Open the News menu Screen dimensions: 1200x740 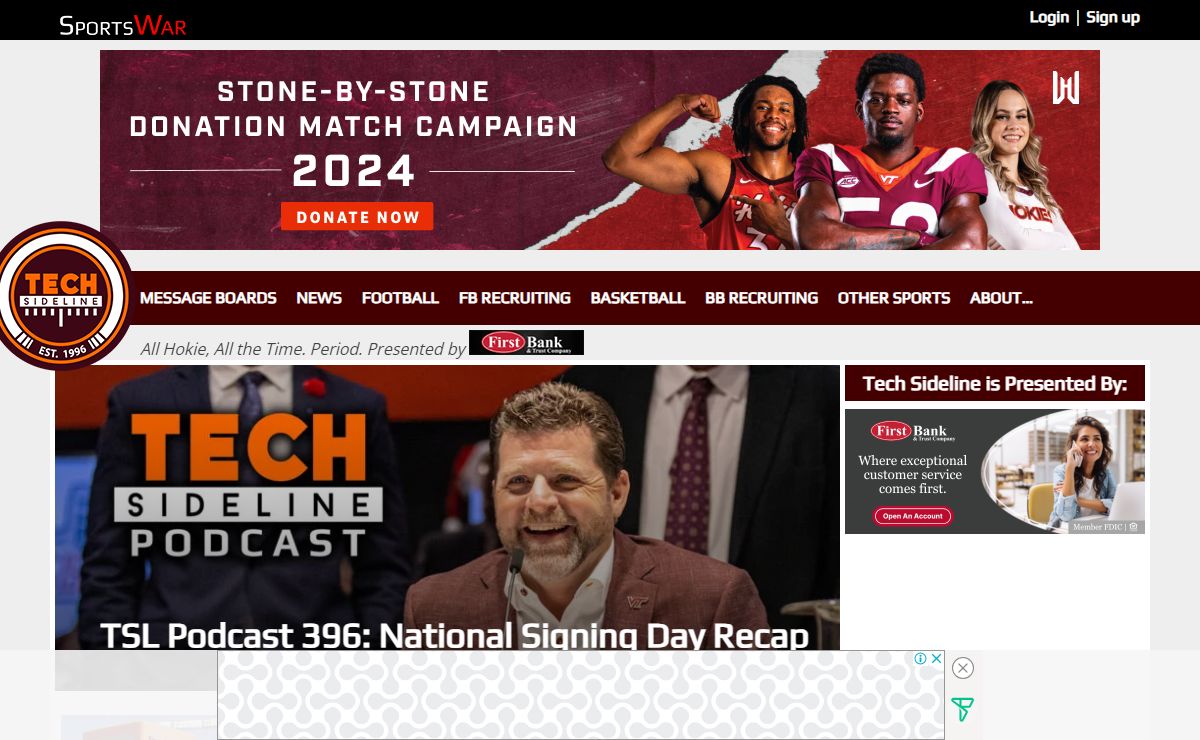click(319, 298)
